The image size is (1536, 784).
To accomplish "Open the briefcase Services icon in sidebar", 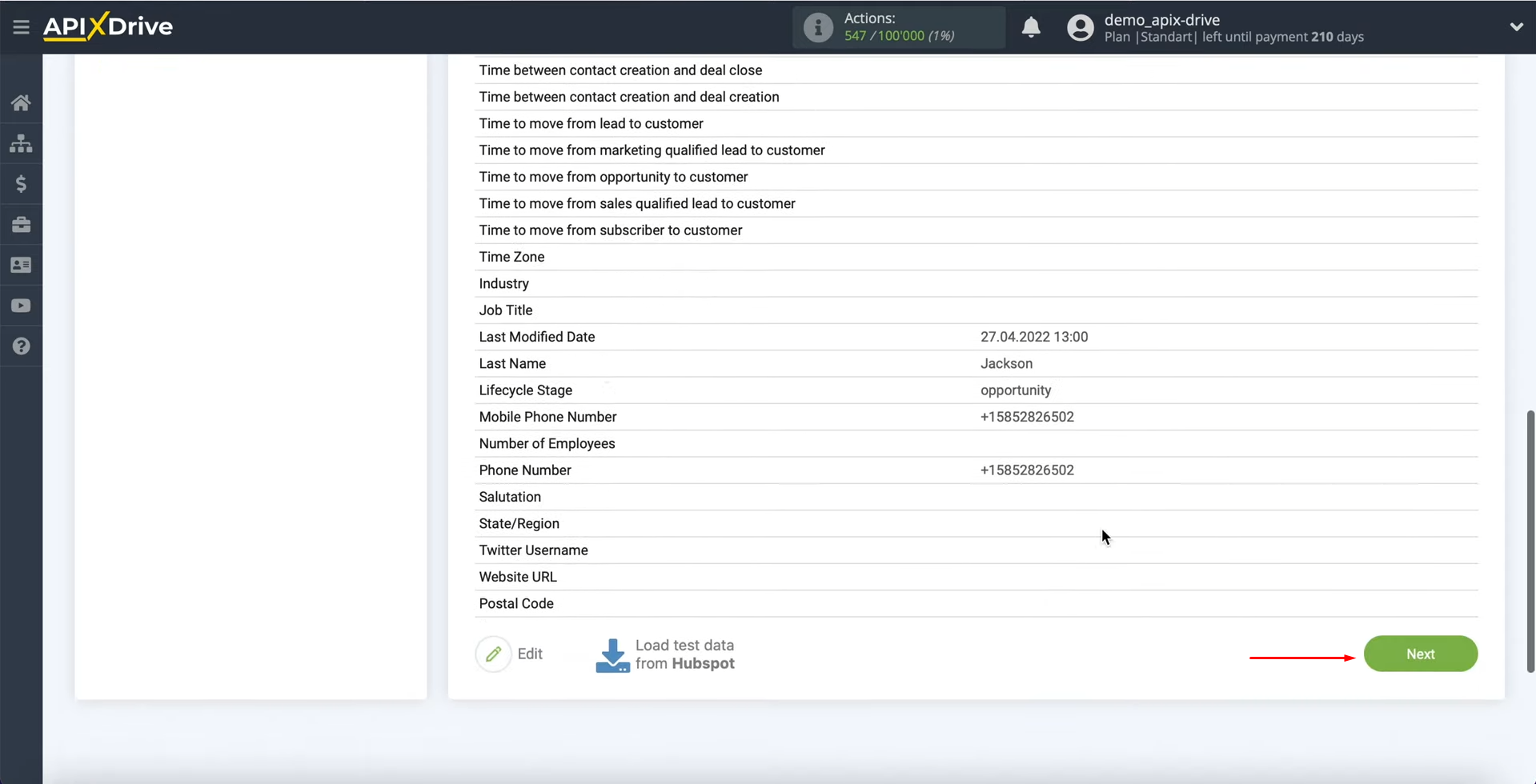I will coord(21,224).
